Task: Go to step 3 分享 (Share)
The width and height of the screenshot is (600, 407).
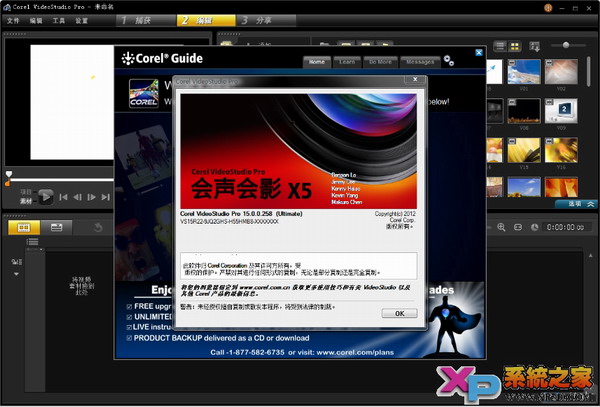Action: click(266, 20)
